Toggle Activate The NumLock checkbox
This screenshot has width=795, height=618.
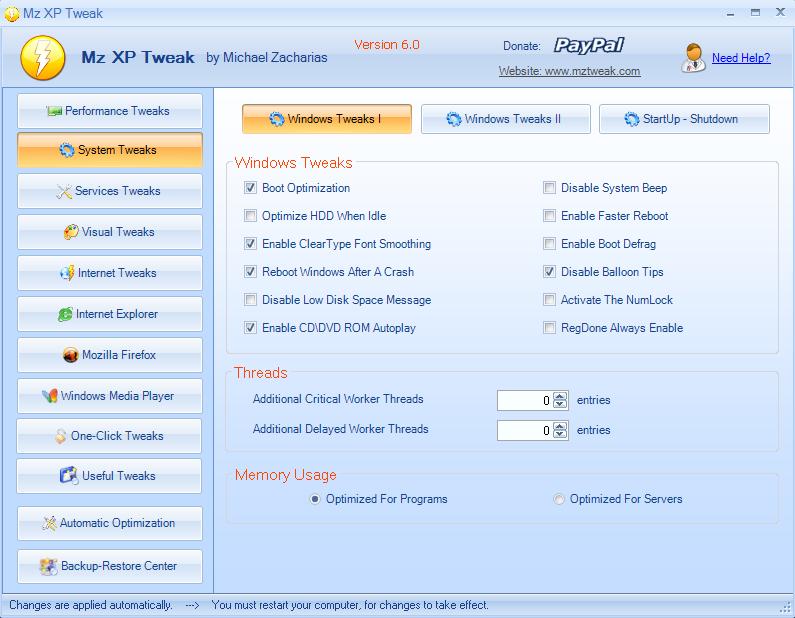click(550, 300)
